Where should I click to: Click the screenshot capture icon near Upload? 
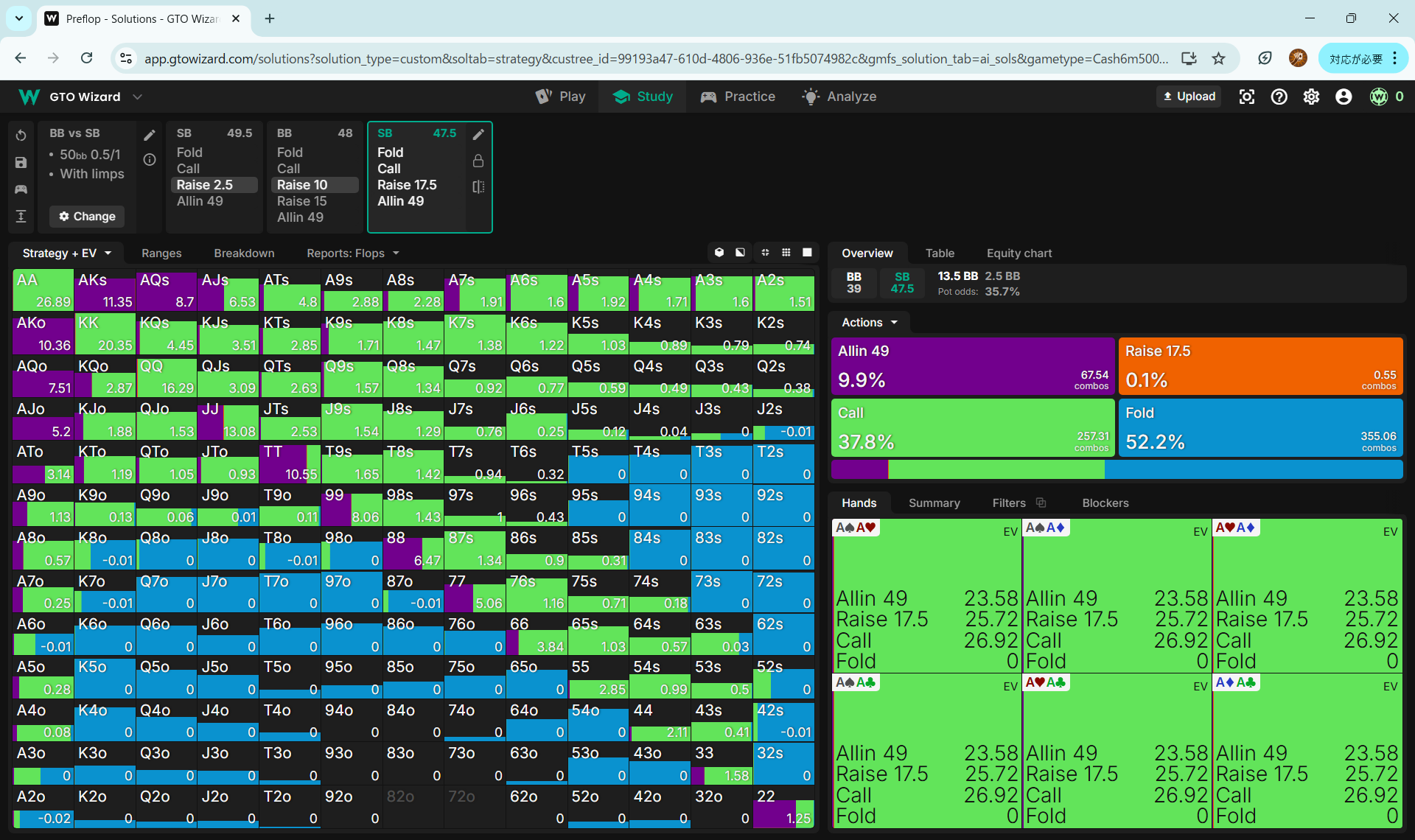1247,97
